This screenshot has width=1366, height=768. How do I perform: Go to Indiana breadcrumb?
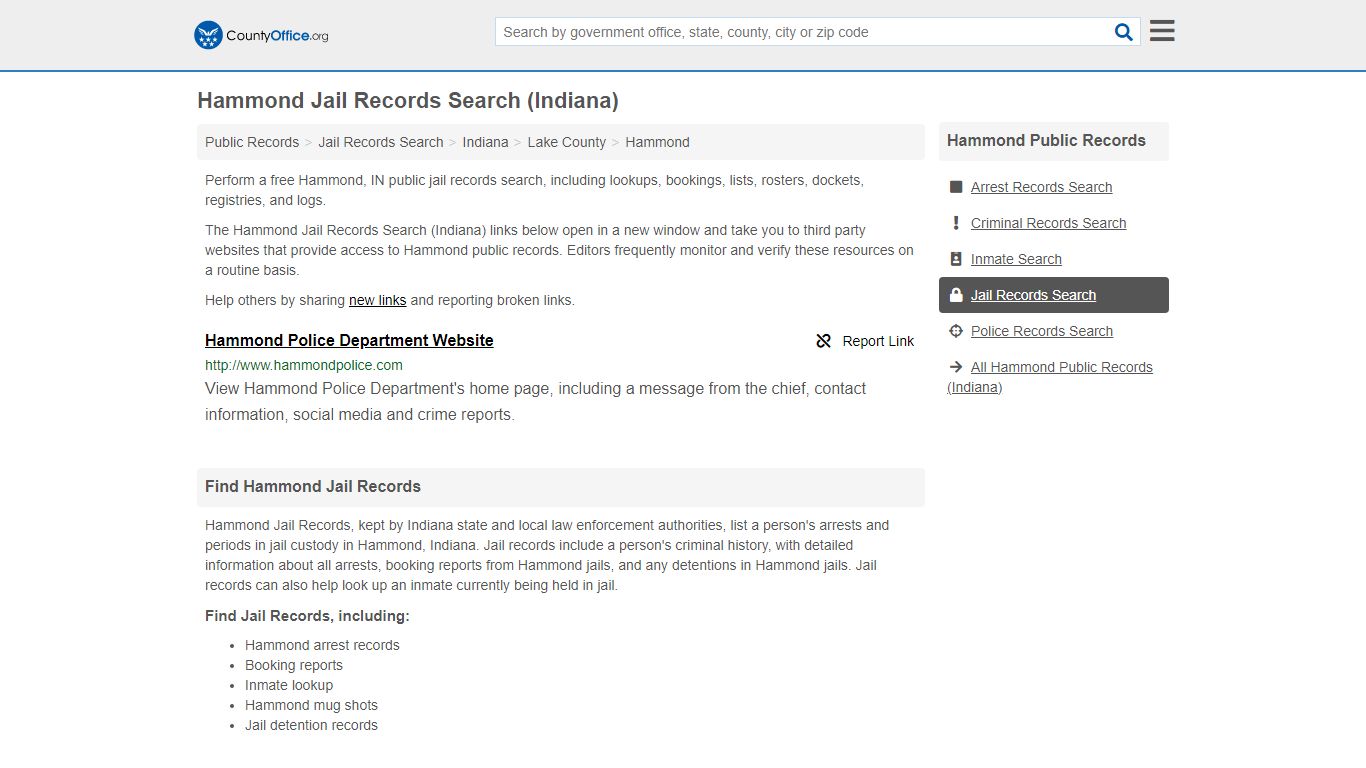pyautogui.click(x=485, y=142)
